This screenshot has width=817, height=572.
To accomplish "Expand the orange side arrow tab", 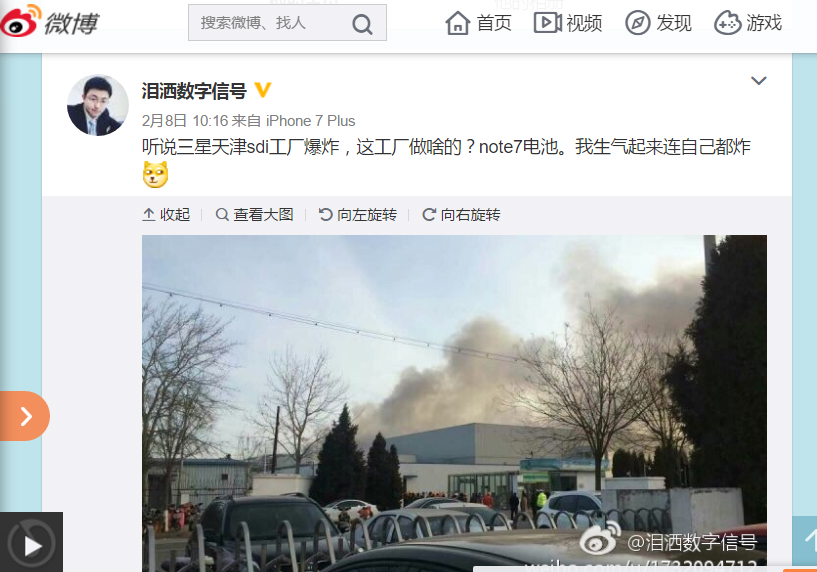I will (24, 416).
